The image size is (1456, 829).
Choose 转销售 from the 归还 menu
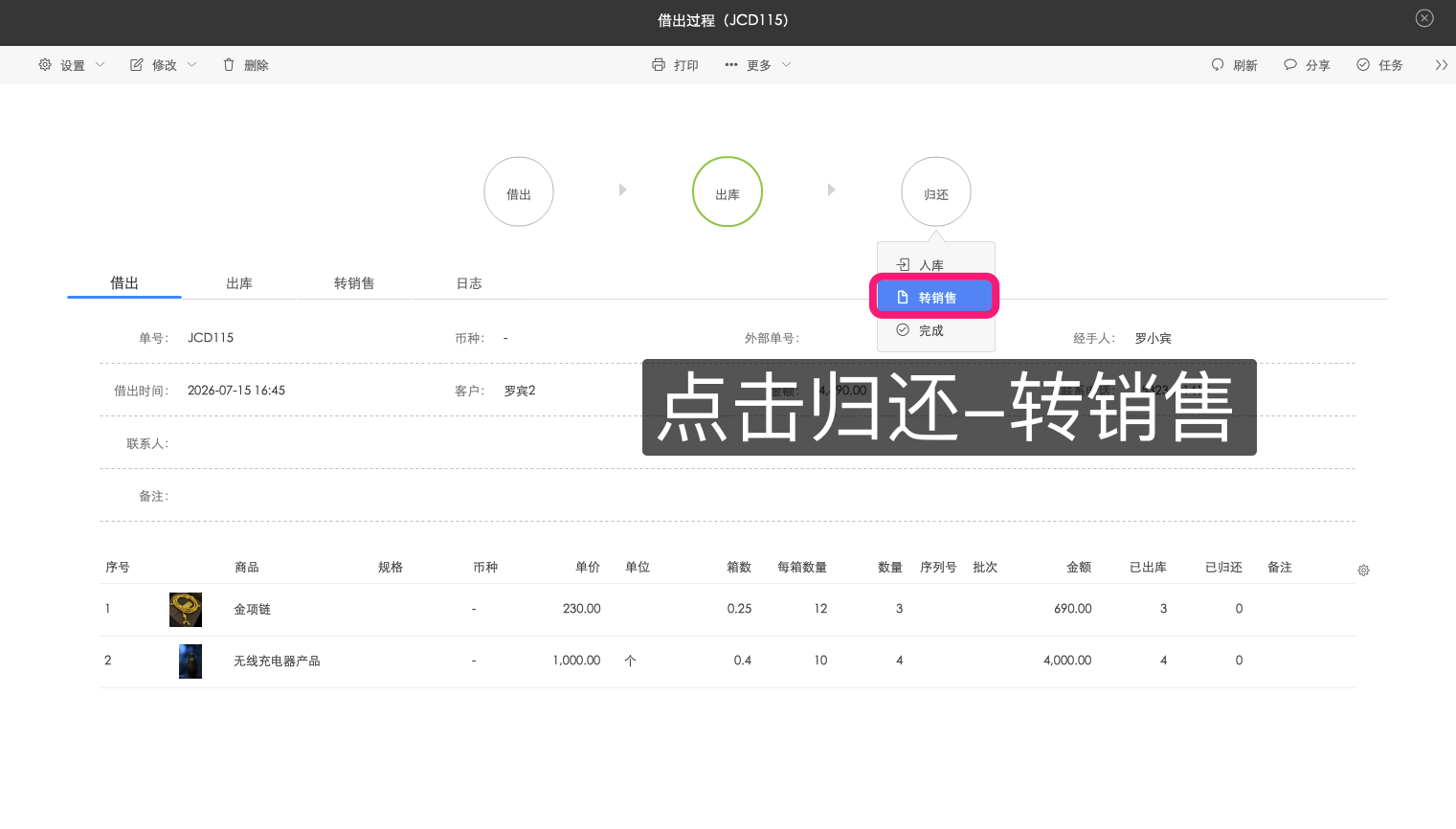935,298
